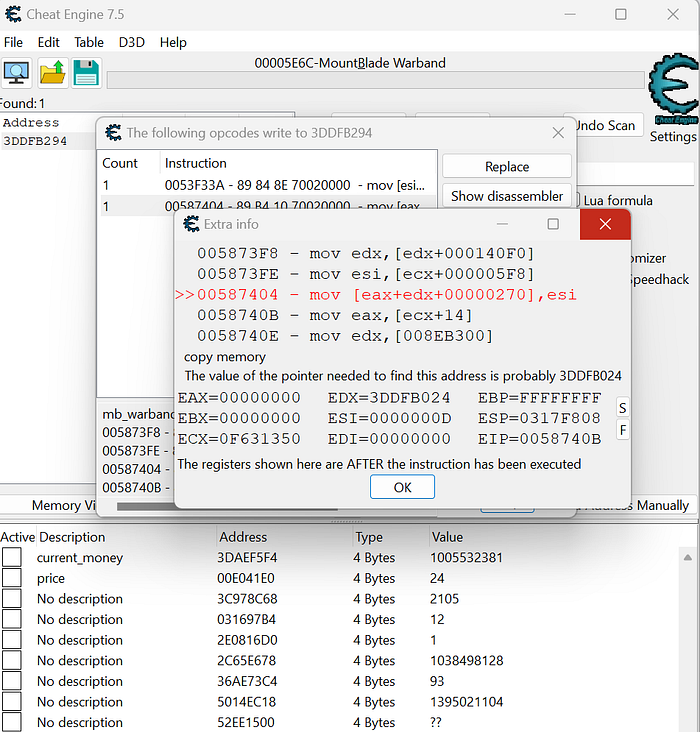The height and width of the screenshot is (732, 700).
Task: Select address 00E041E0 in table
Action: pyautogui.click(x=246, y=578)
